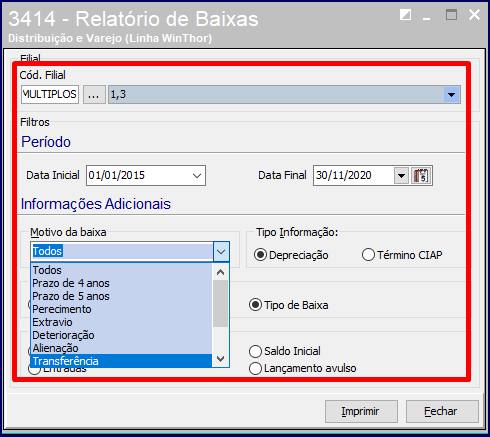This screenshot has width=490, height=437.
Task: Choose the Tipo de Baixa radio button
Action: [289, 305]
